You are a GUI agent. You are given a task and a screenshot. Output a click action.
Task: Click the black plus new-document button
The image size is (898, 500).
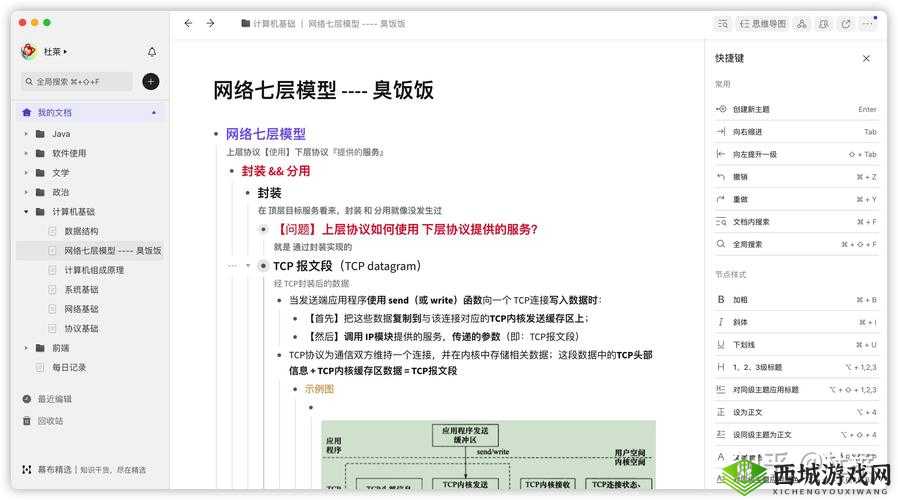tap(151, 82)
